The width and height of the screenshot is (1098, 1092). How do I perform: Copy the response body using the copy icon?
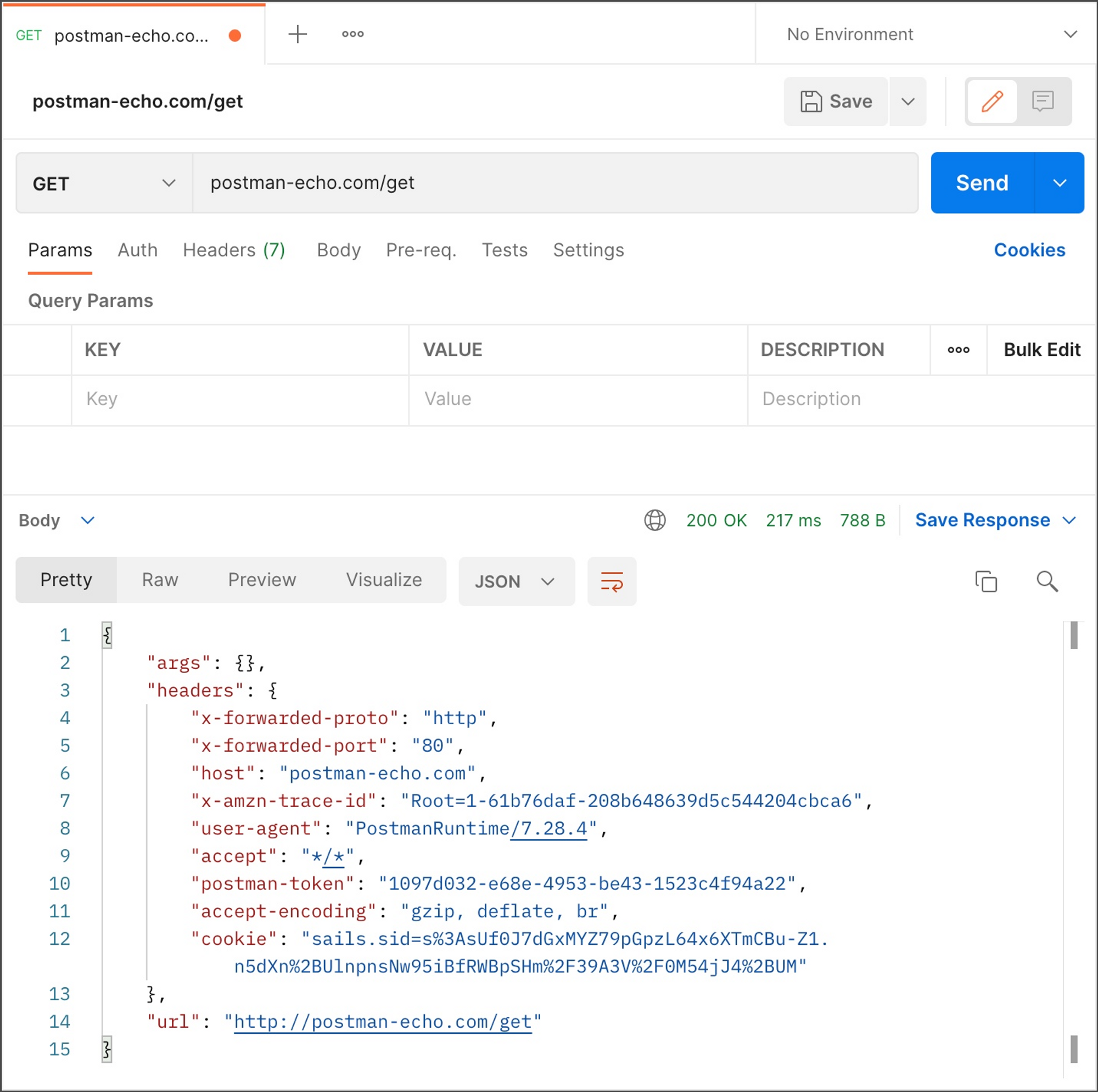tap(987, 581)
